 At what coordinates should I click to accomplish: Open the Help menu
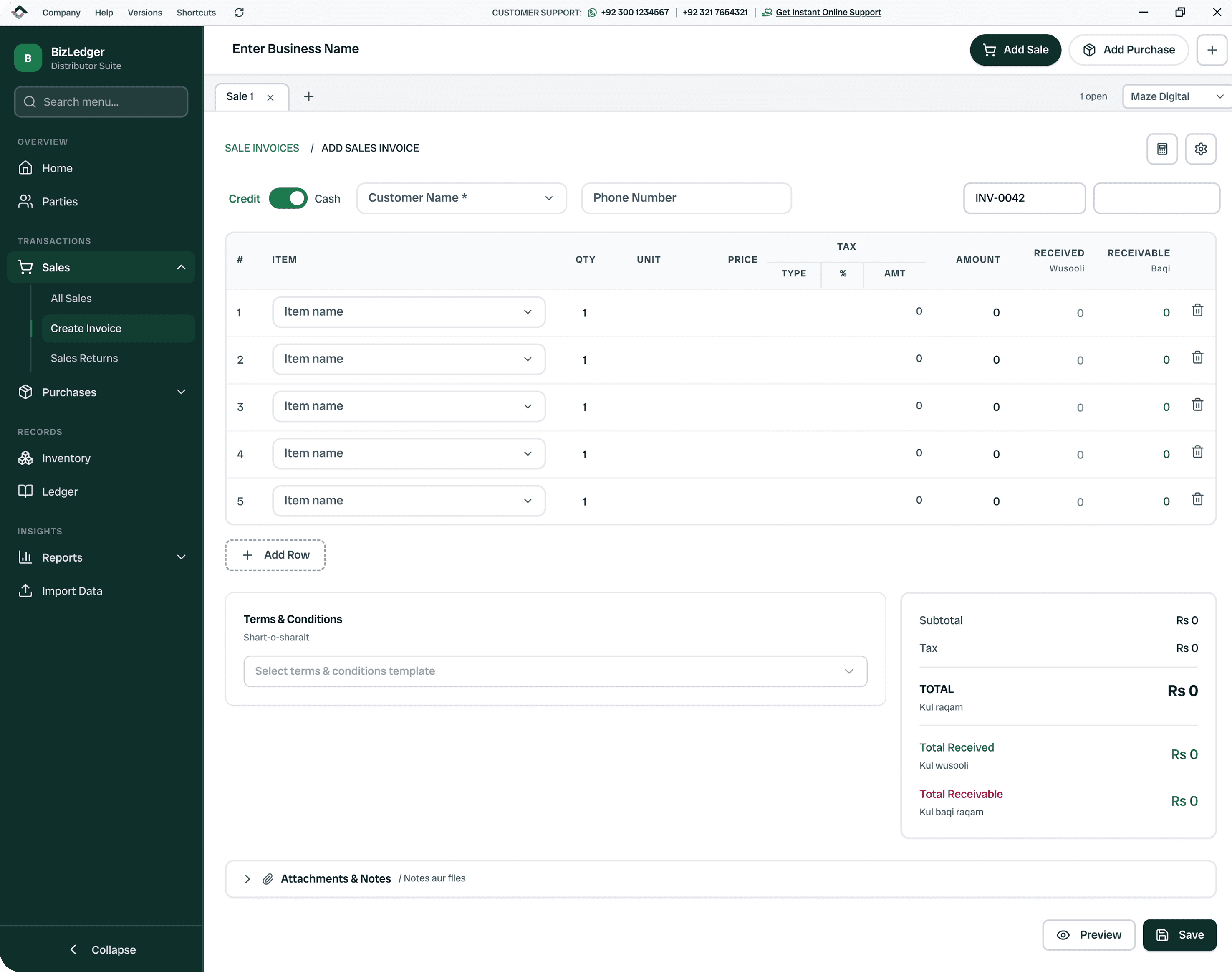pyautogui.click(x=104, y=13)
